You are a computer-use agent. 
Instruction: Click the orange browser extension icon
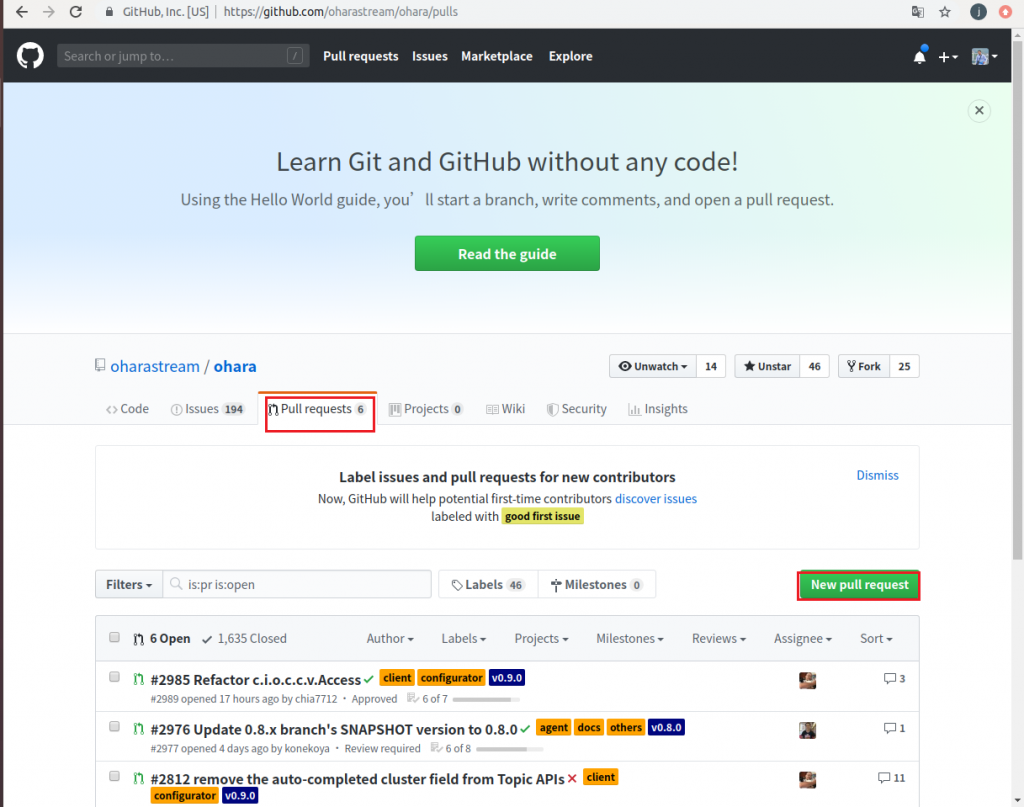[1006, 12]
